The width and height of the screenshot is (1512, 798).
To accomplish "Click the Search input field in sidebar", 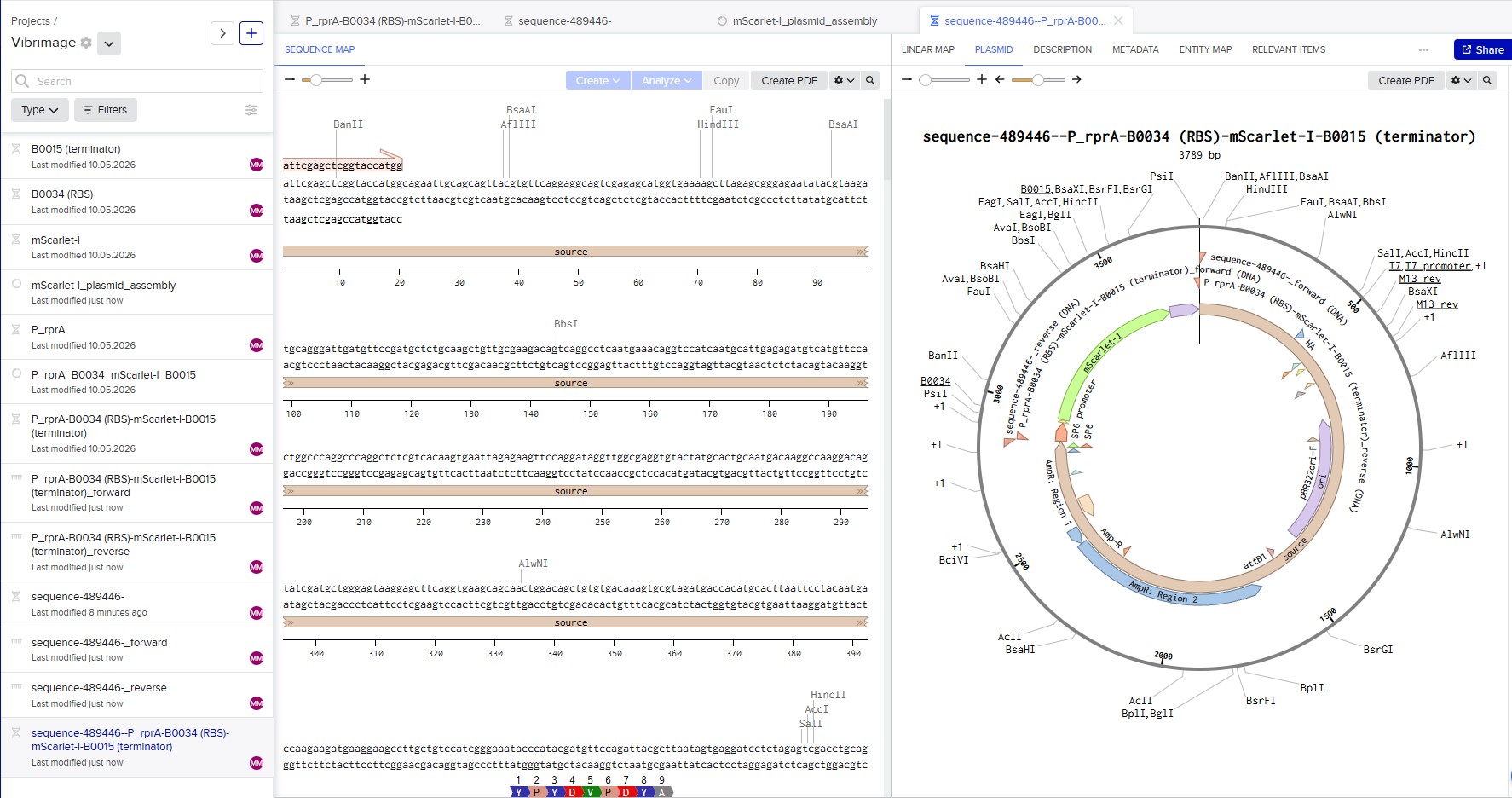I will coord(137,81).
